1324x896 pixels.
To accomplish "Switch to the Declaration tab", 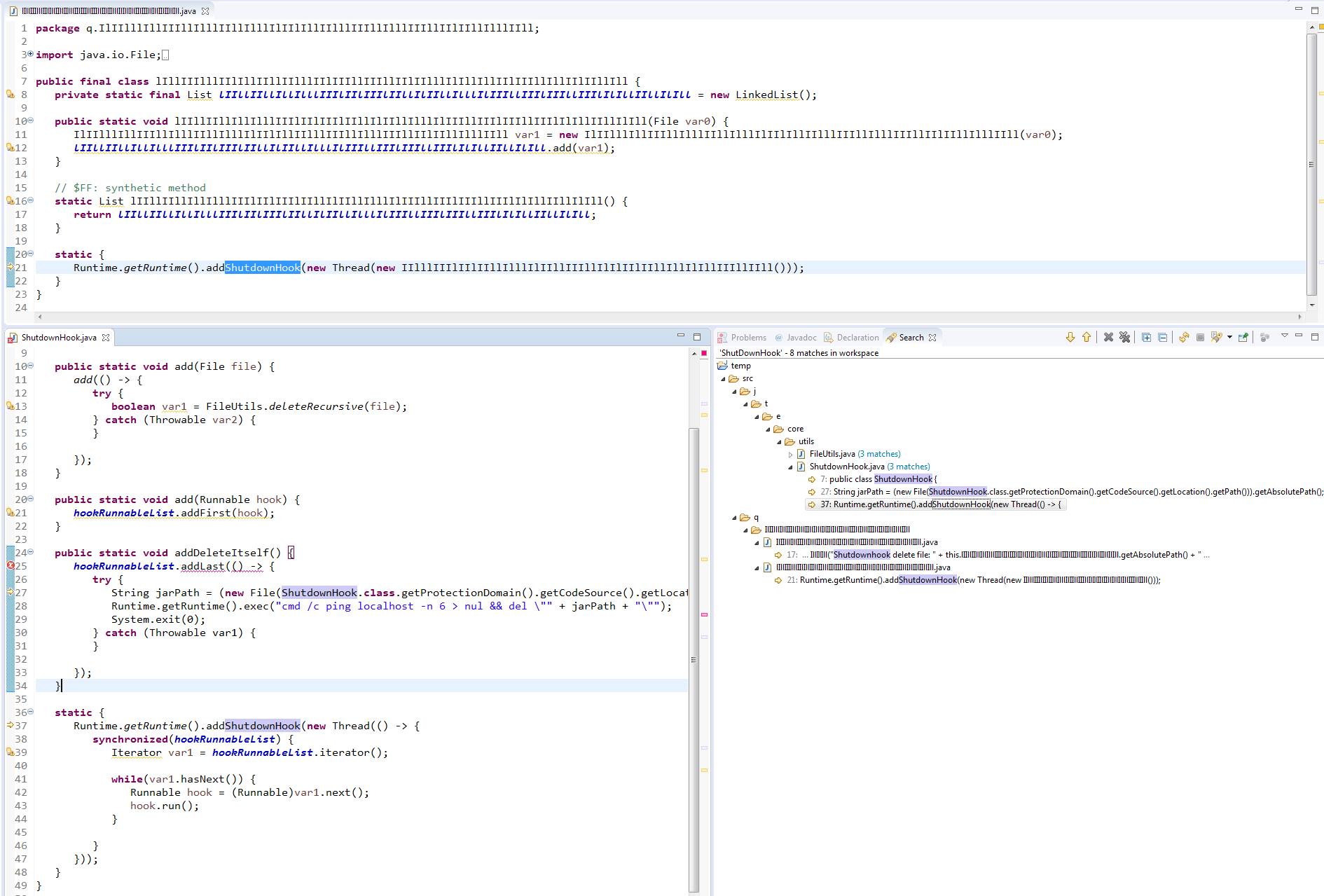I will tap(851, 338).
